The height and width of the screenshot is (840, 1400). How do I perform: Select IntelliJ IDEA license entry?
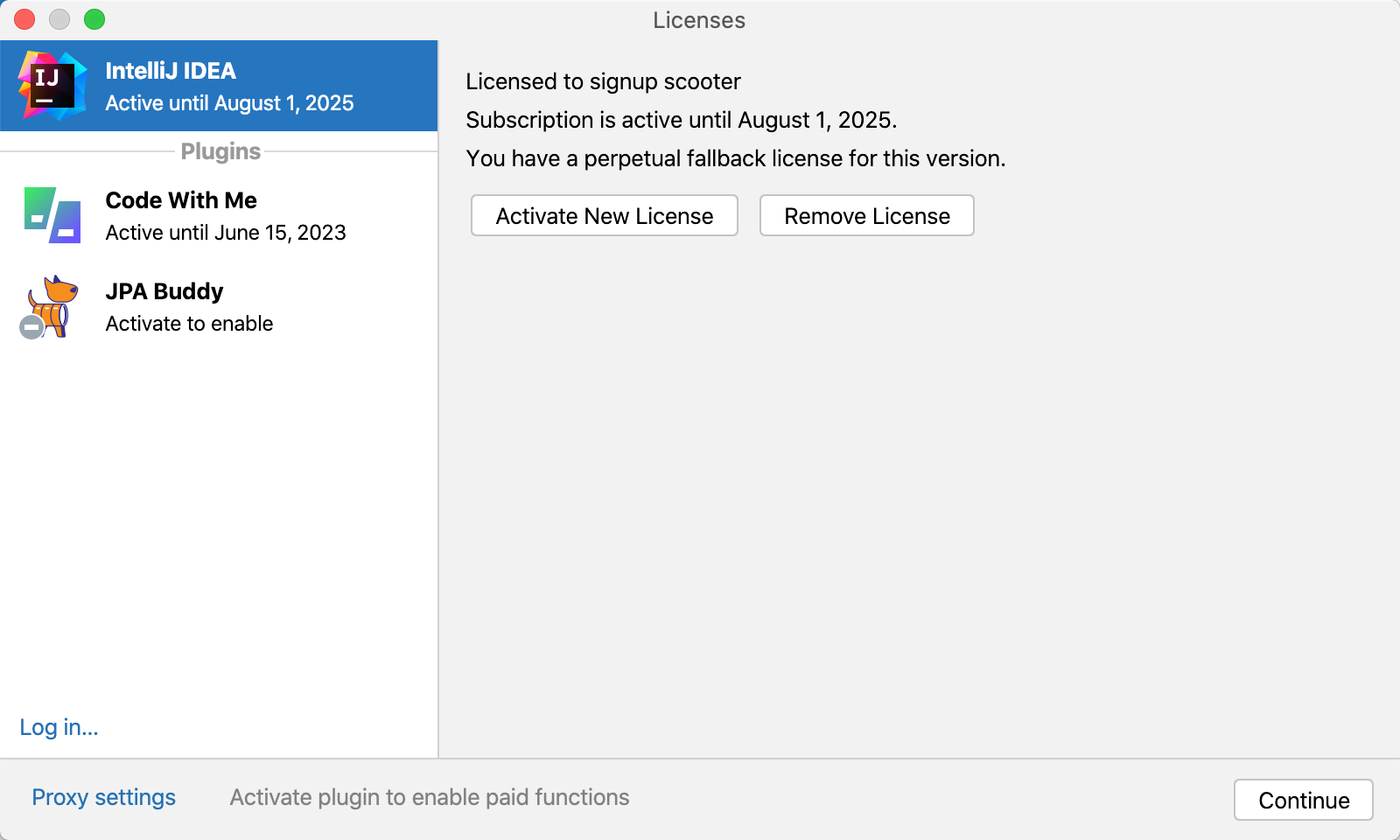pyautogui.click(x=219, y=86)
